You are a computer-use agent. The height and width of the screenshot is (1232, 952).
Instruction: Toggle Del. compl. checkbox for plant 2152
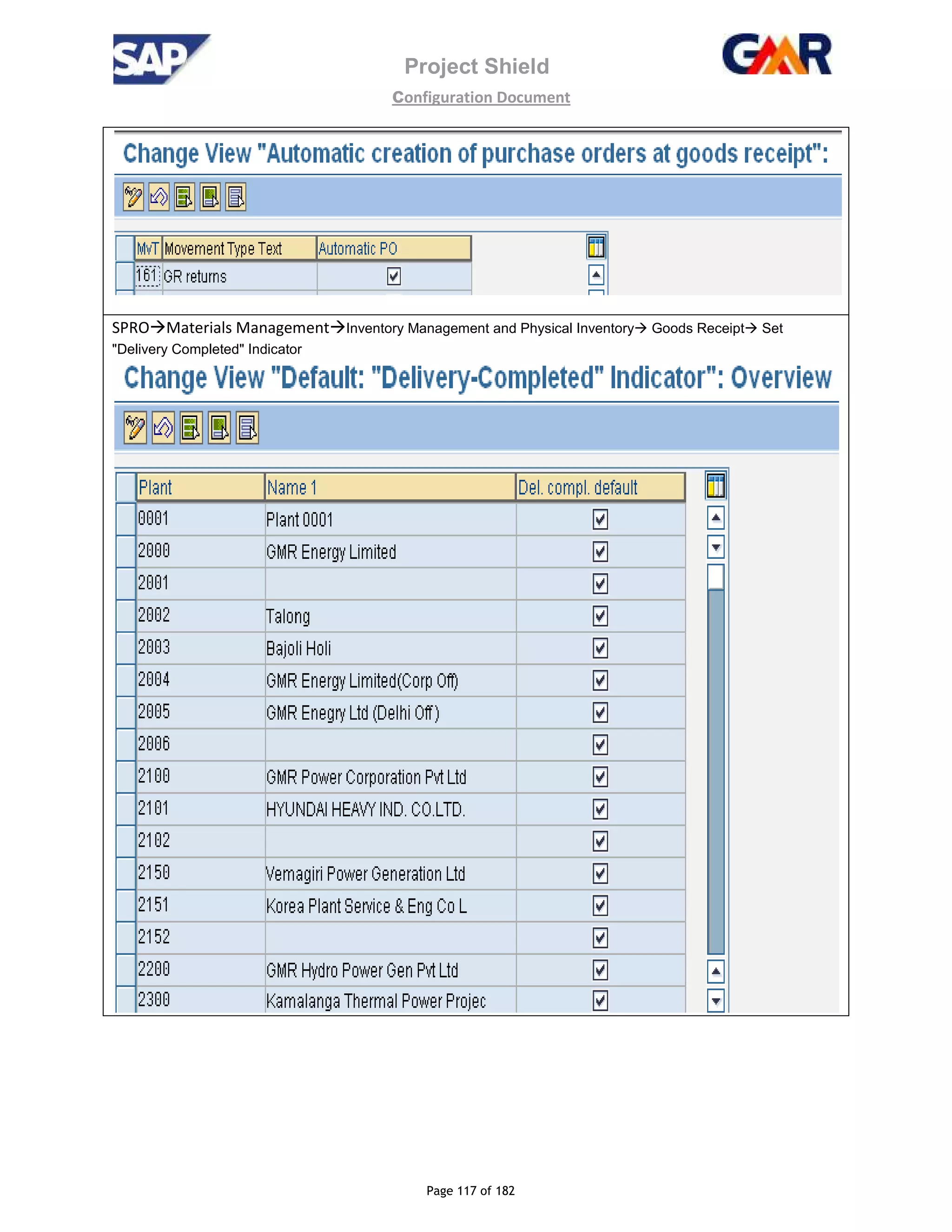(x=600, y=938)
